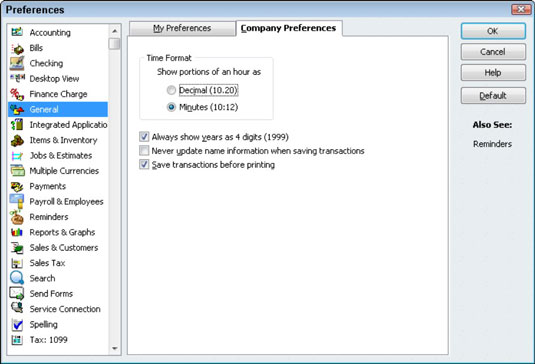Viewport: 535px width, 364px height.
Task: Click the Items & Inventory icon
Action: pos(17,140)
